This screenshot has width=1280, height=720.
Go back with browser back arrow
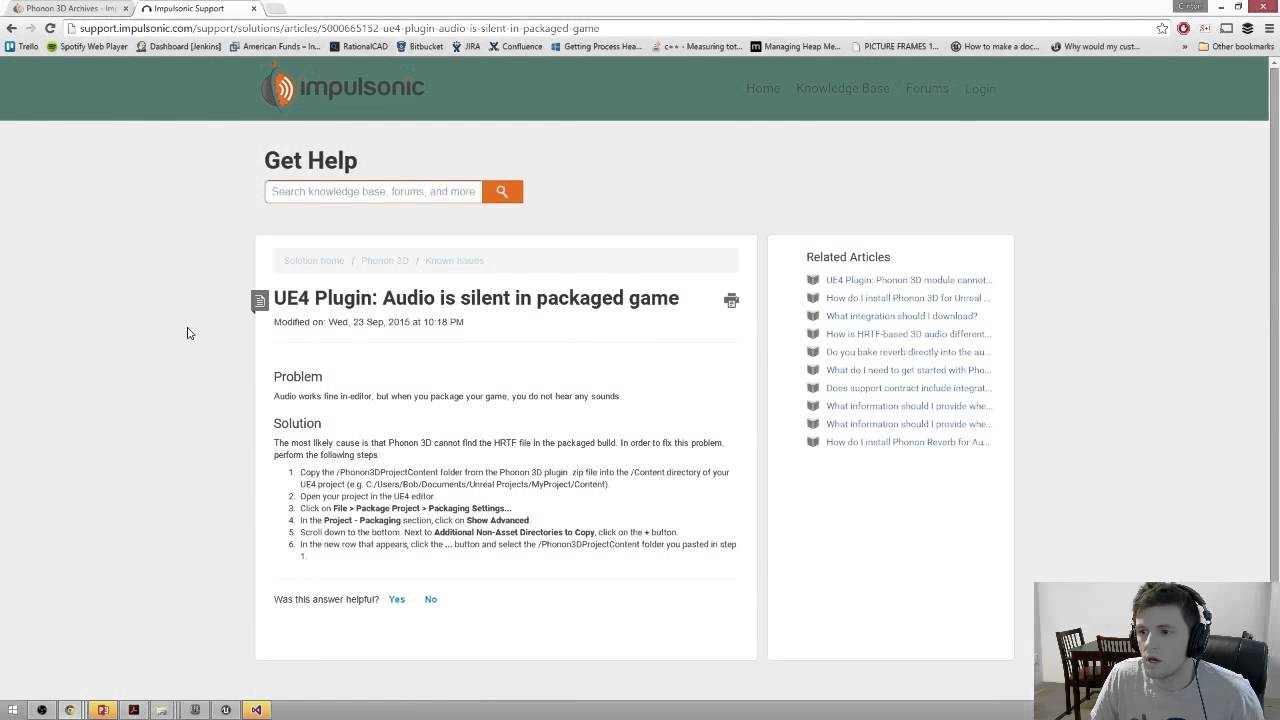12,28
